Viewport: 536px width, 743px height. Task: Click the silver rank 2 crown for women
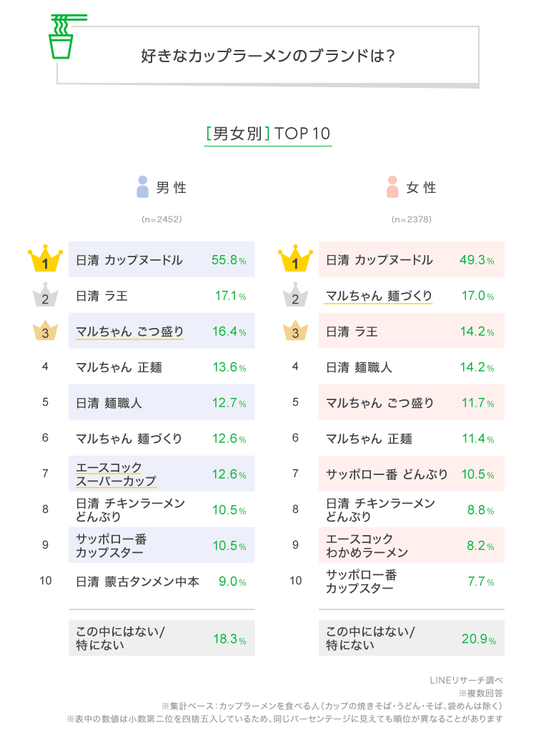pyautogui.click(x=295, y=295)
